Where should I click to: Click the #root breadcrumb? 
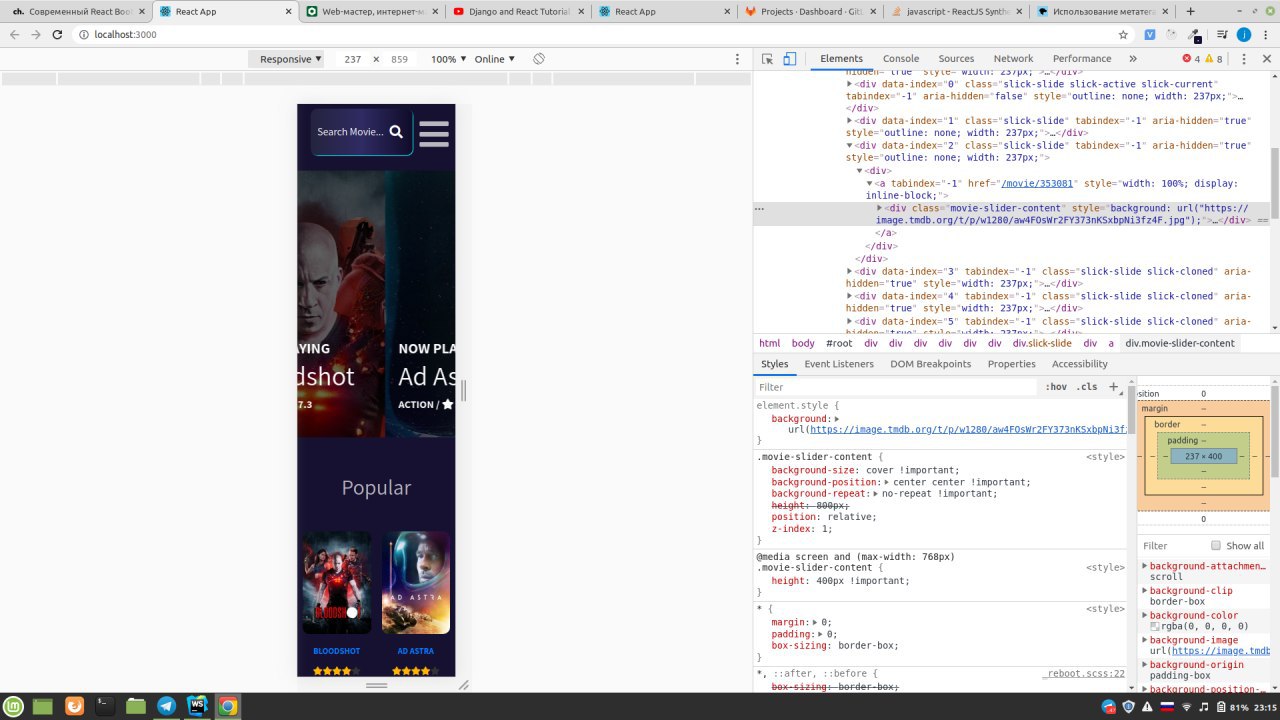point(839,343)
